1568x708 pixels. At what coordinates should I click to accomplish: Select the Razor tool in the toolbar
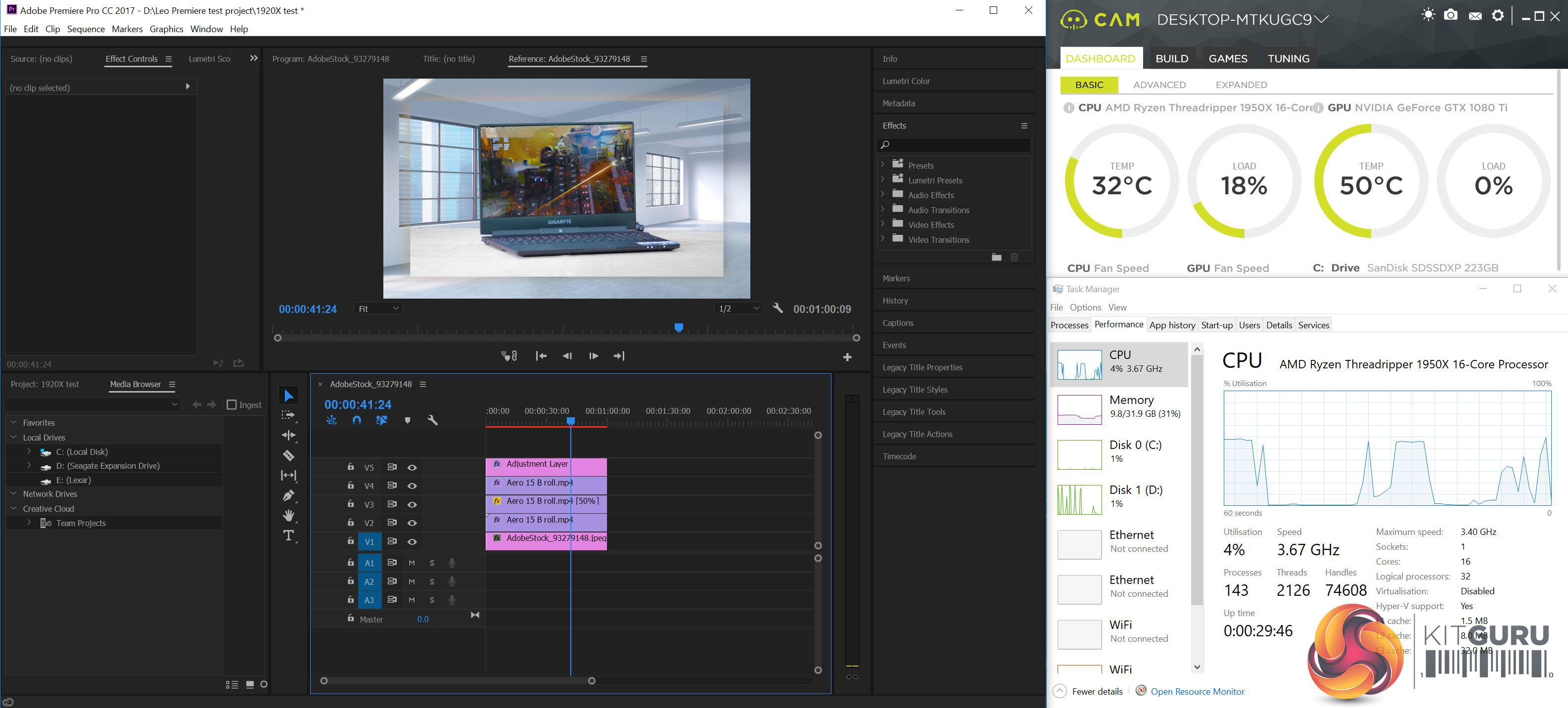[288, 455]
